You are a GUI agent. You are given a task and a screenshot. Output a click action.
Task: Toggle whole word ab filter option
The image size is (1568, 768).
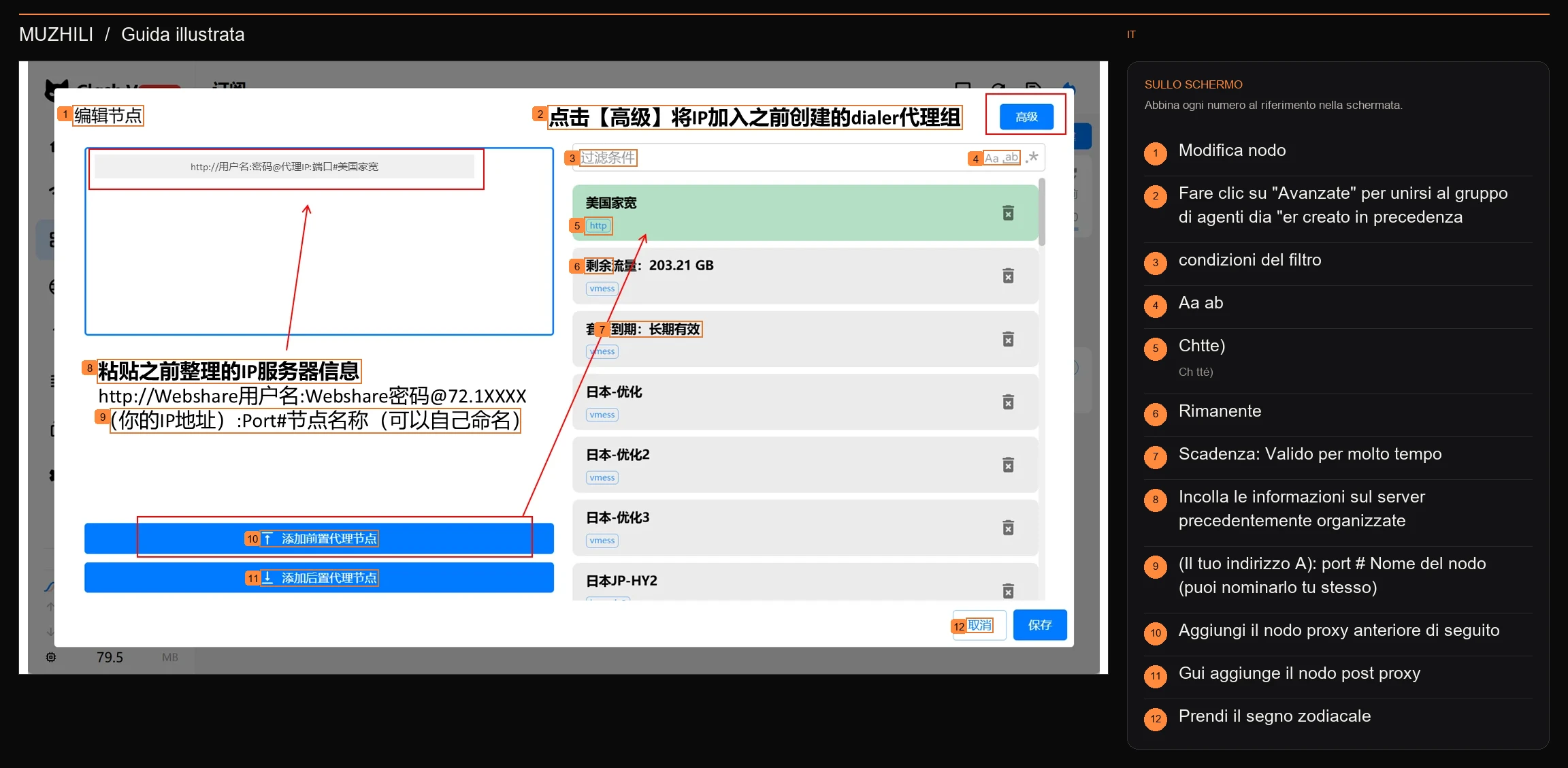tap(1011, 158)
